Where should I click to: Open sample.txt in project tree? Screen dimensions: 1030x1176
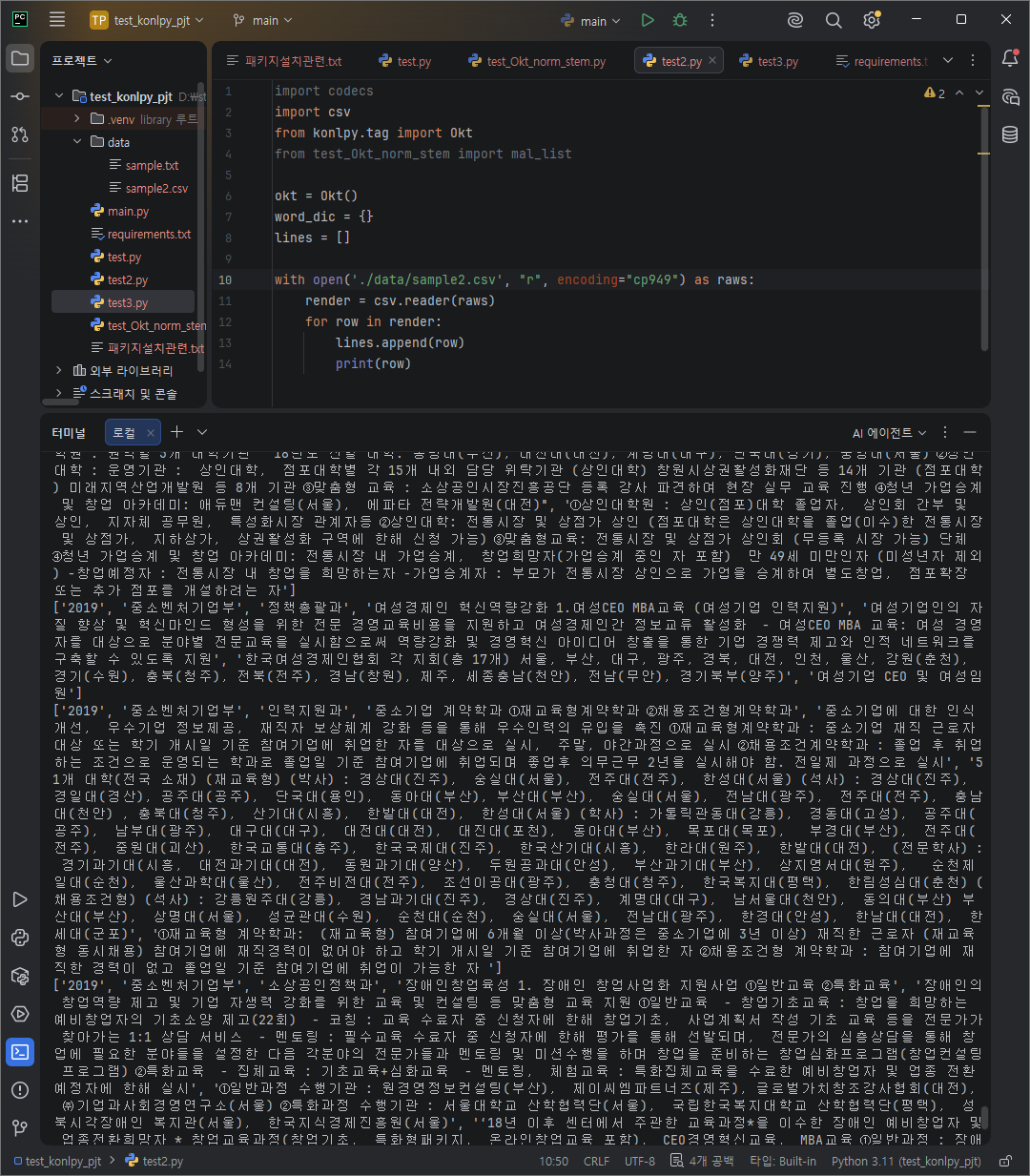click(x=144, y=165)
